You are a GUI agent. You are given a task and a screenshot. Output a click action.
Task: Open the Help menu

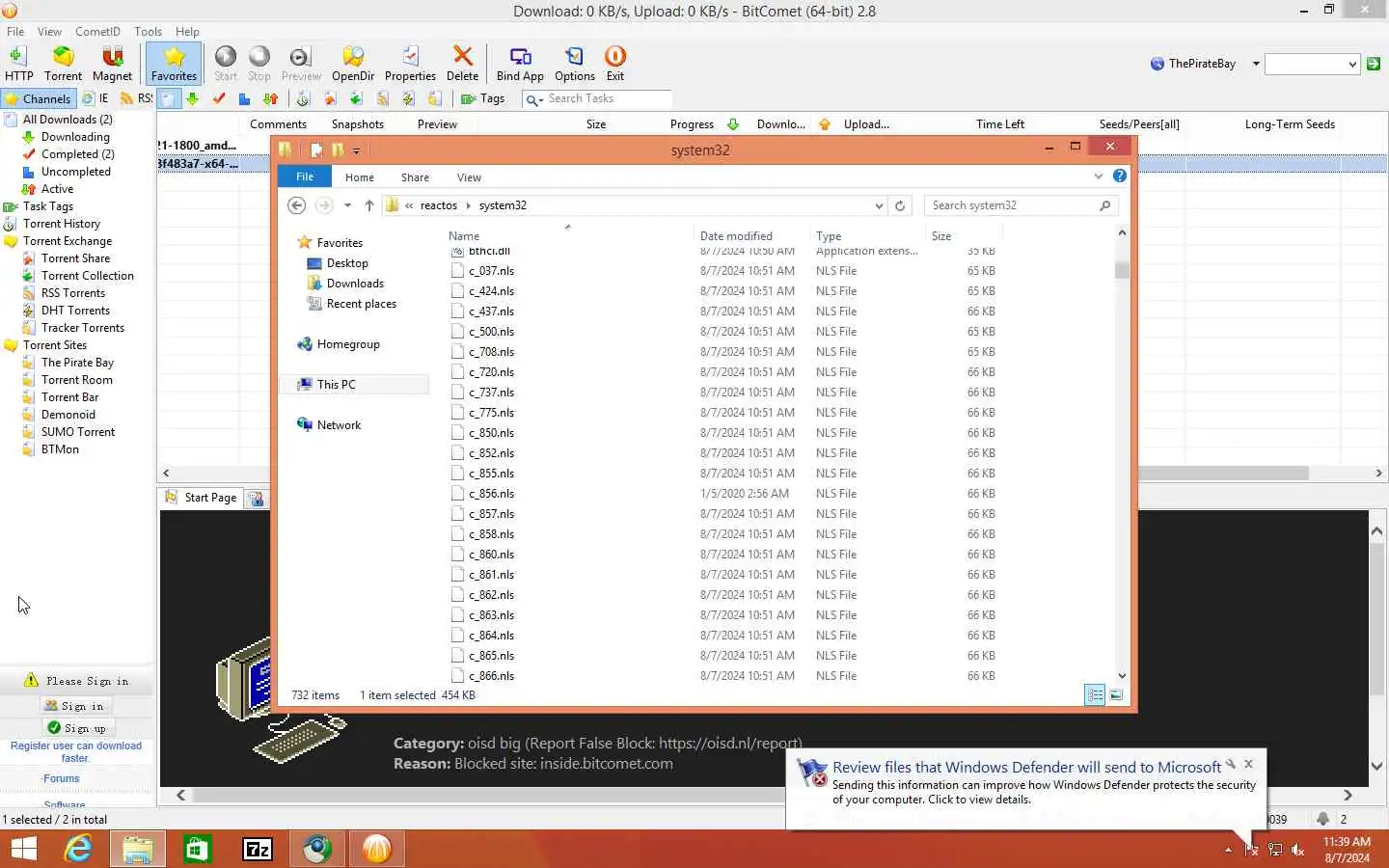tap(187, 31)
